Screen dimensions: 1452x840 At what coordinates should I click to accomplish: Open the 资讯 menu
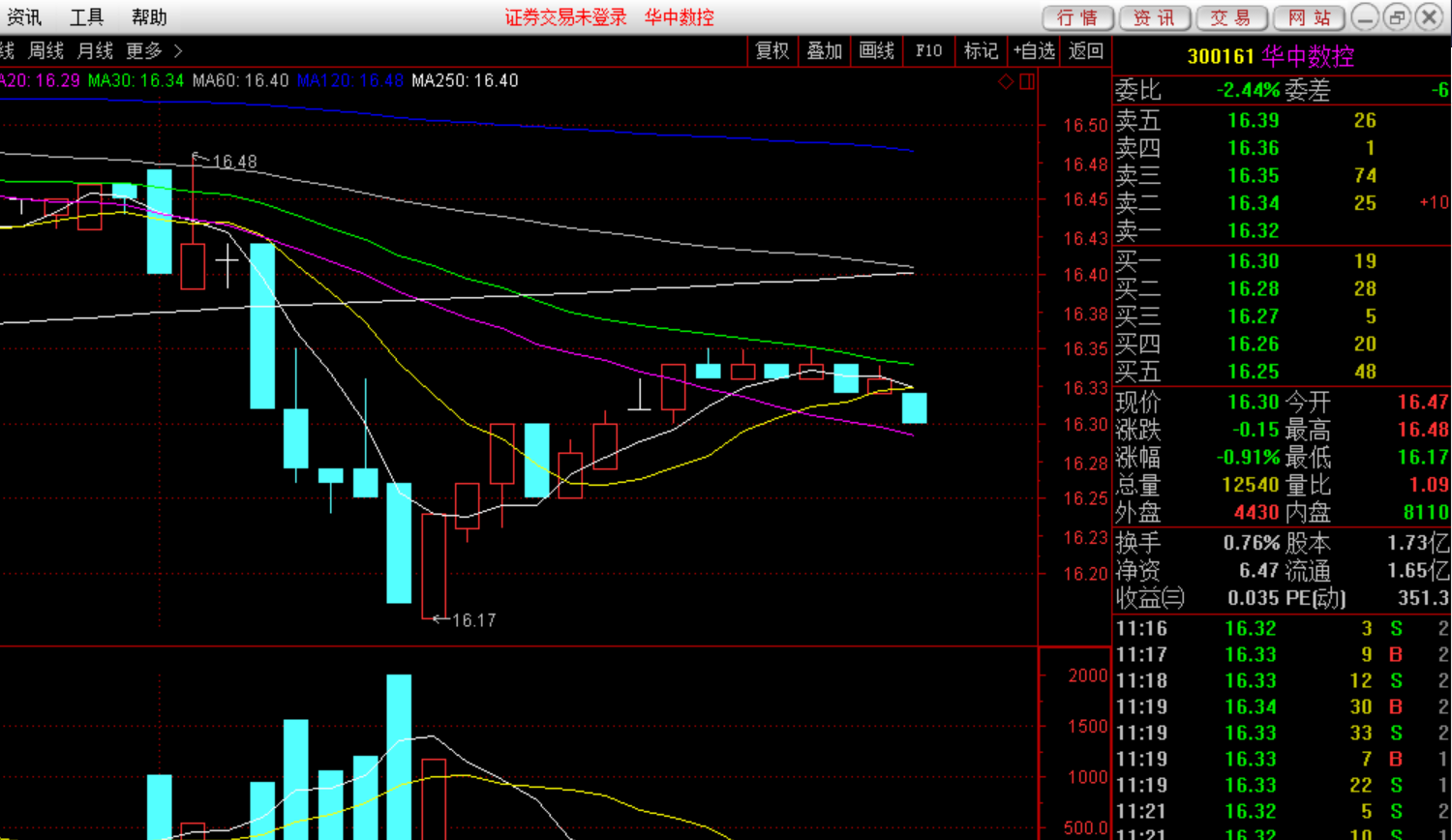[x=23, y=17]
